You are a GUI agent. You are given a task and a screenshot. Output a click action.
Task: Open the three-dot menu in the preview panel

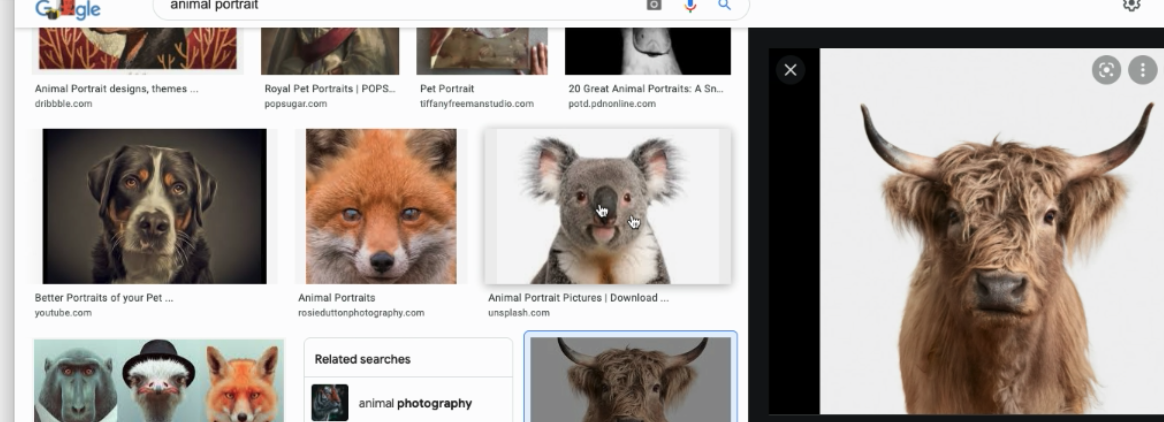[x=1142, y=70]
